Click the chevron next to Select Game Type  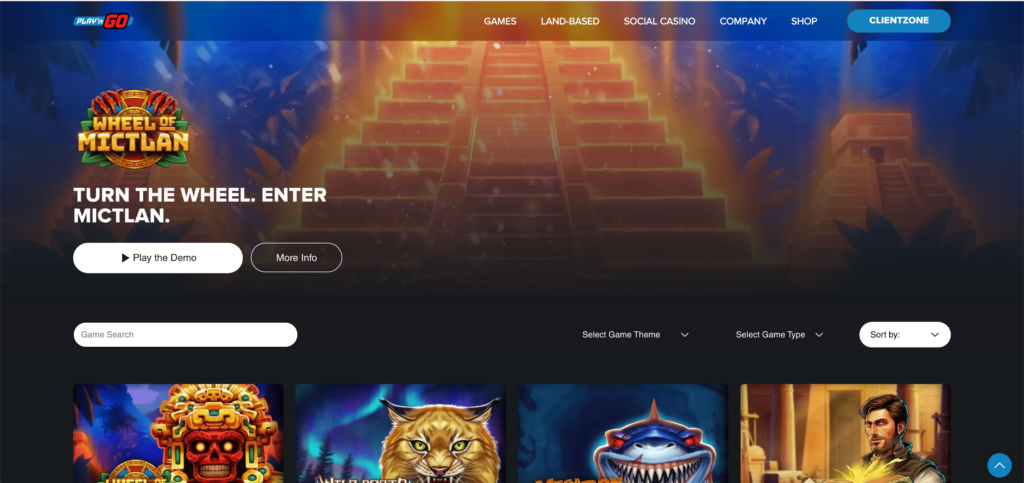819,335
